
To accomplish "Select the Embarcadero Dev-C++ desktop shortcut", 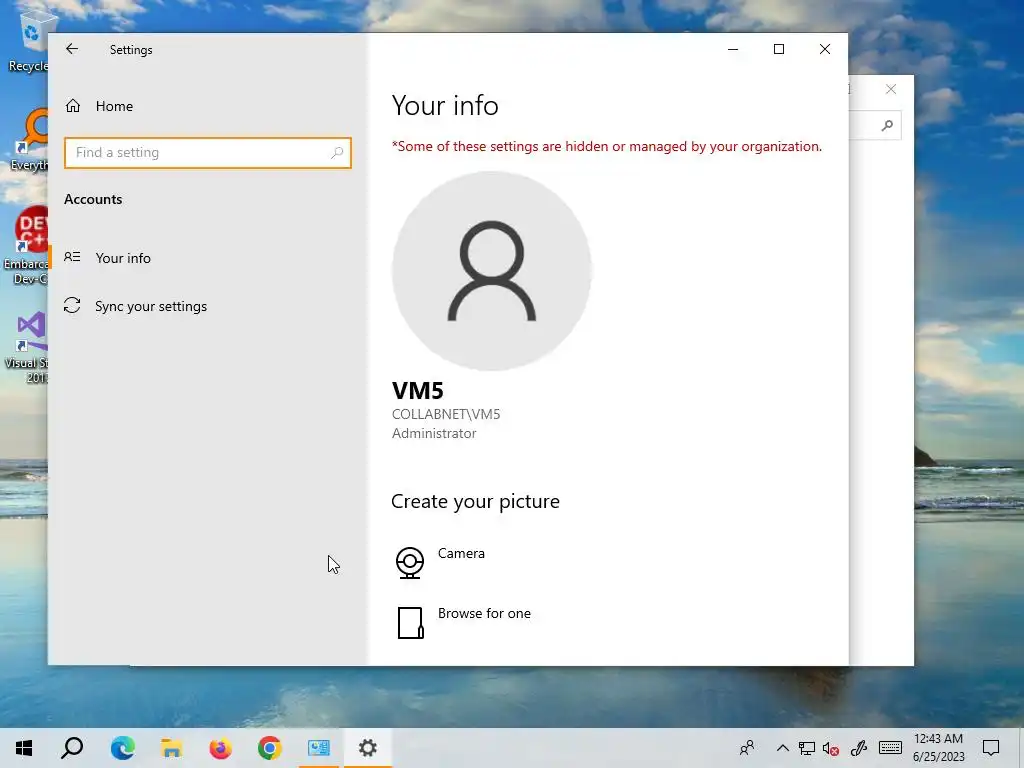I will tap(26, 246).
